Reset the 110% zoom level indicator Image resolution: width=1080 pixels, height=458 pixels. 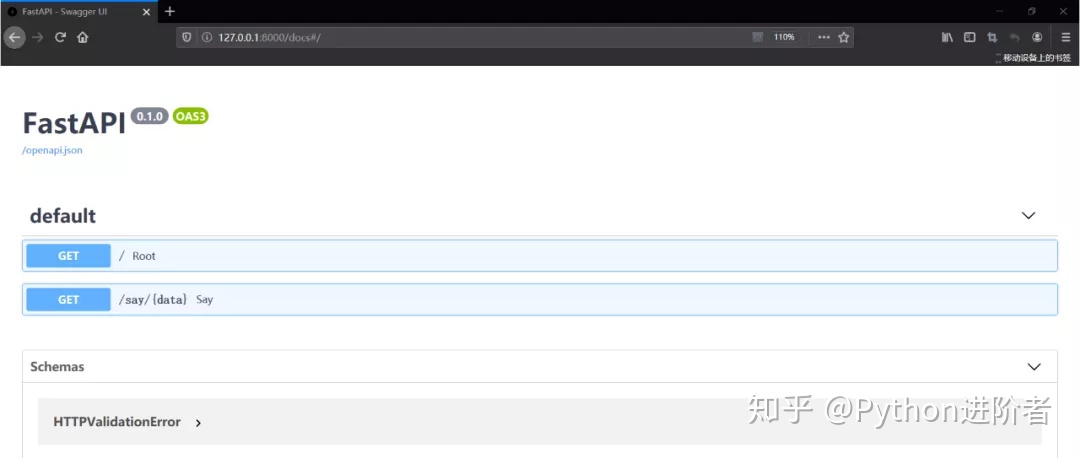(784, 37)
